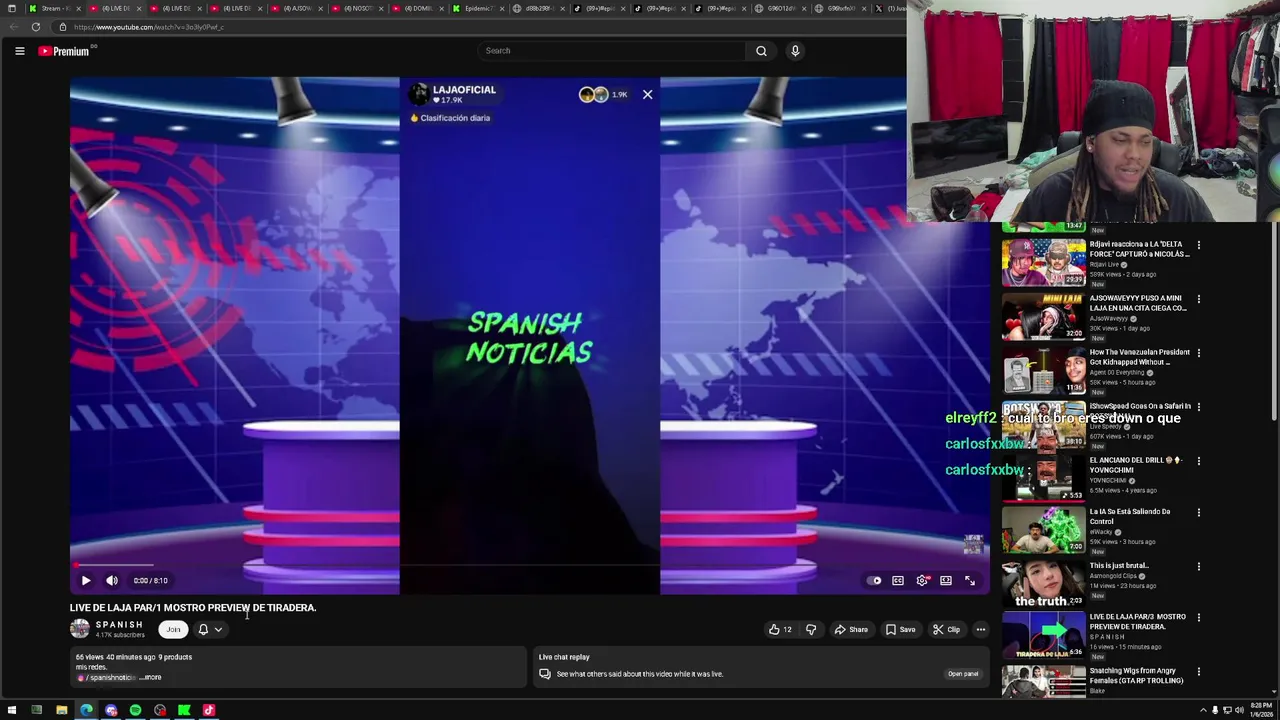This screenshot has width=1280, height=720.
Task: Click the video progress bar
Action: [530, 566]
